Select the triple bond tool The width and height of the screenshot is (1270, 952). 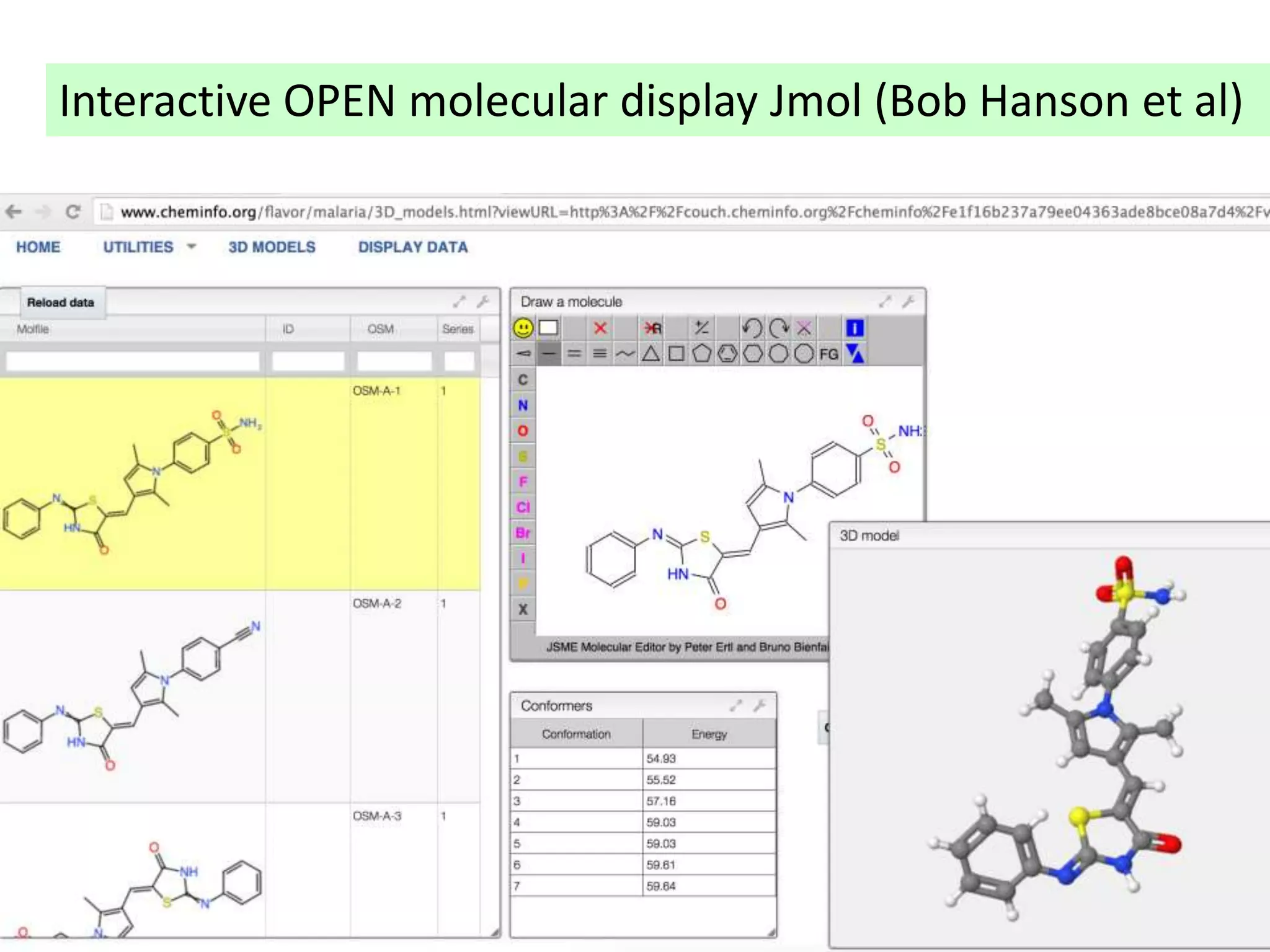tap(600, 354)
